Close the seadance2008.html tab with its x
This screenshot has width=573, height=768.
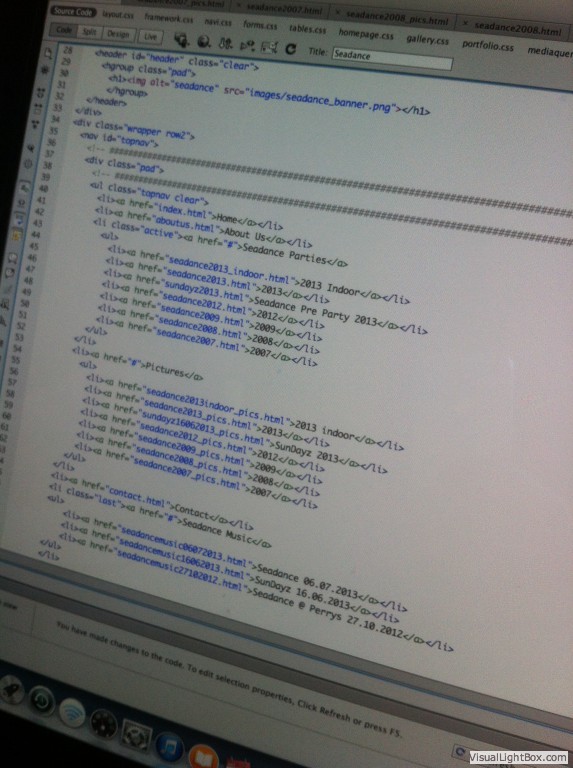point(465,23)
